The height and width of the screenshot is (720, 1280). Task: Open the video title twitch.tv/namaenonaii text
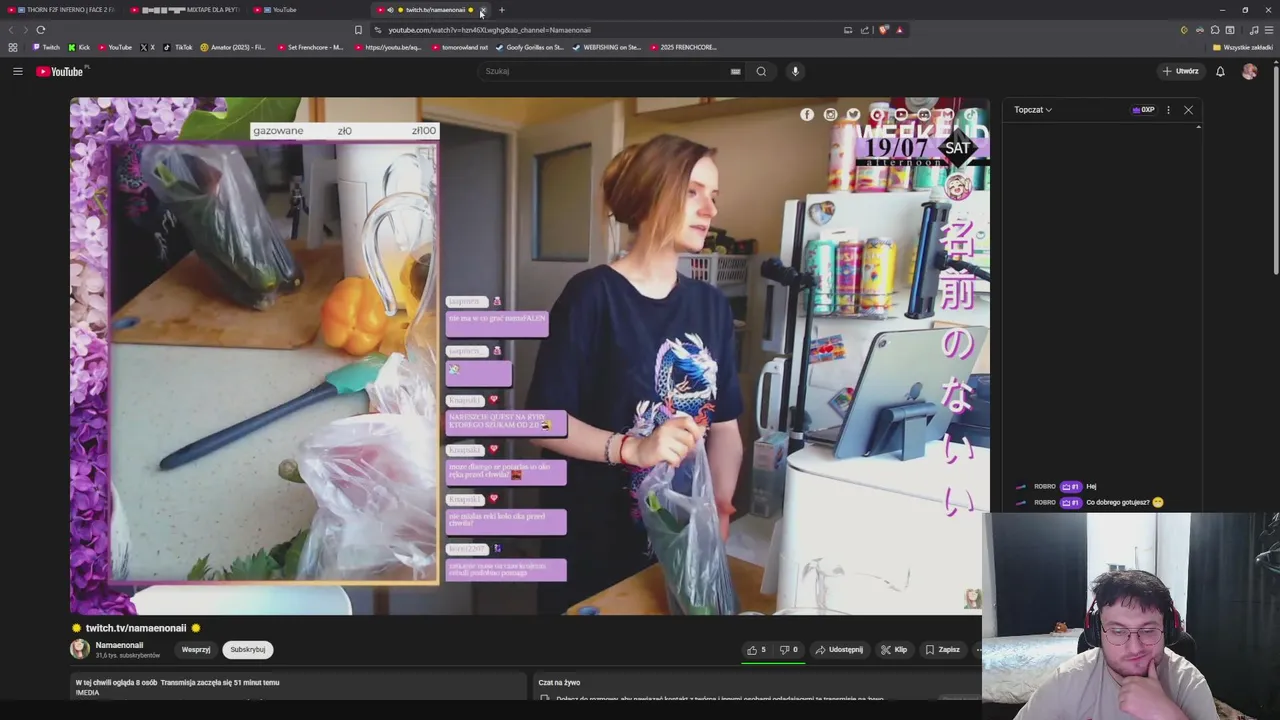pos(136,628)
